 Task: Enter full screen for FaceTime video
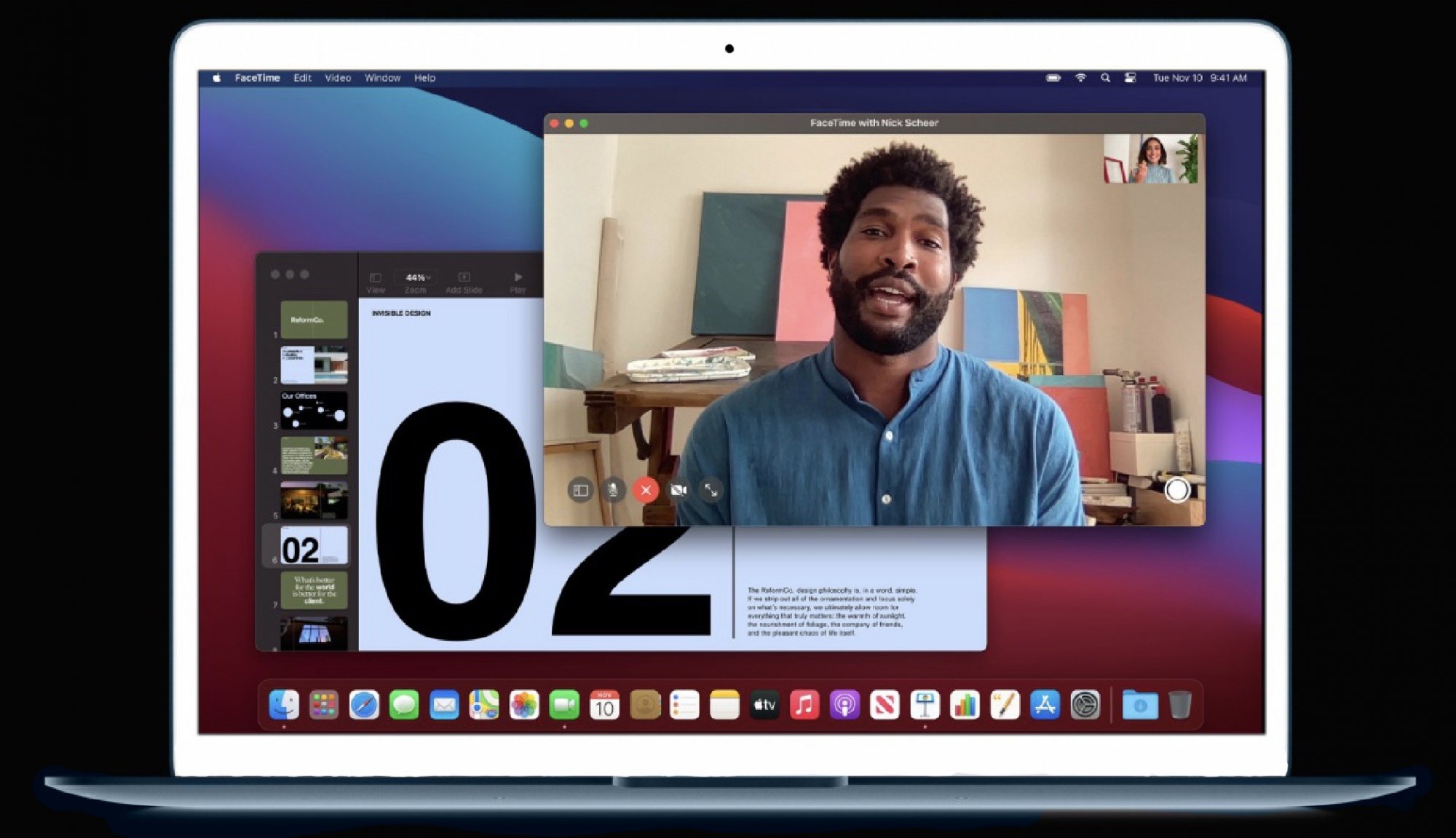[711, 490]
